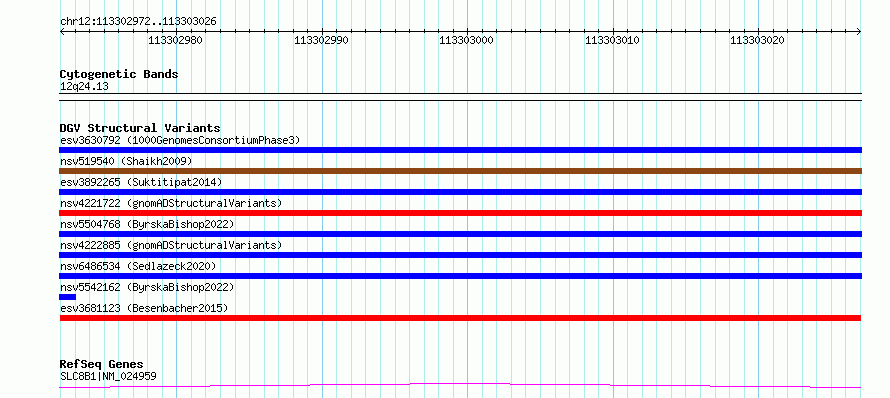Click the red bar for esv3681123
890x398 pixels.
pyautogui.click(x=460, y=318)
